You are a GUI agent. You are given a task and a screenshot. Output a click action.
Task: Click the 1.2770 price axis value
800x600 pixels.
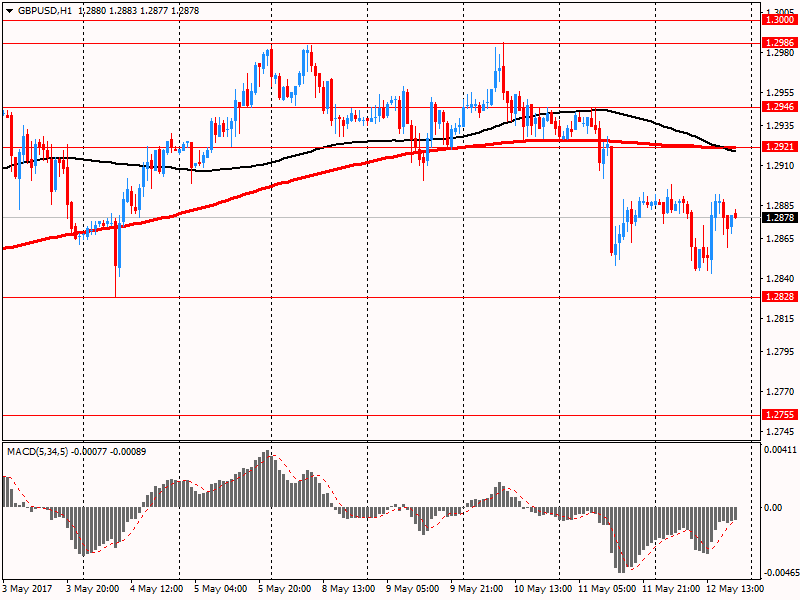tap(781, 392)
